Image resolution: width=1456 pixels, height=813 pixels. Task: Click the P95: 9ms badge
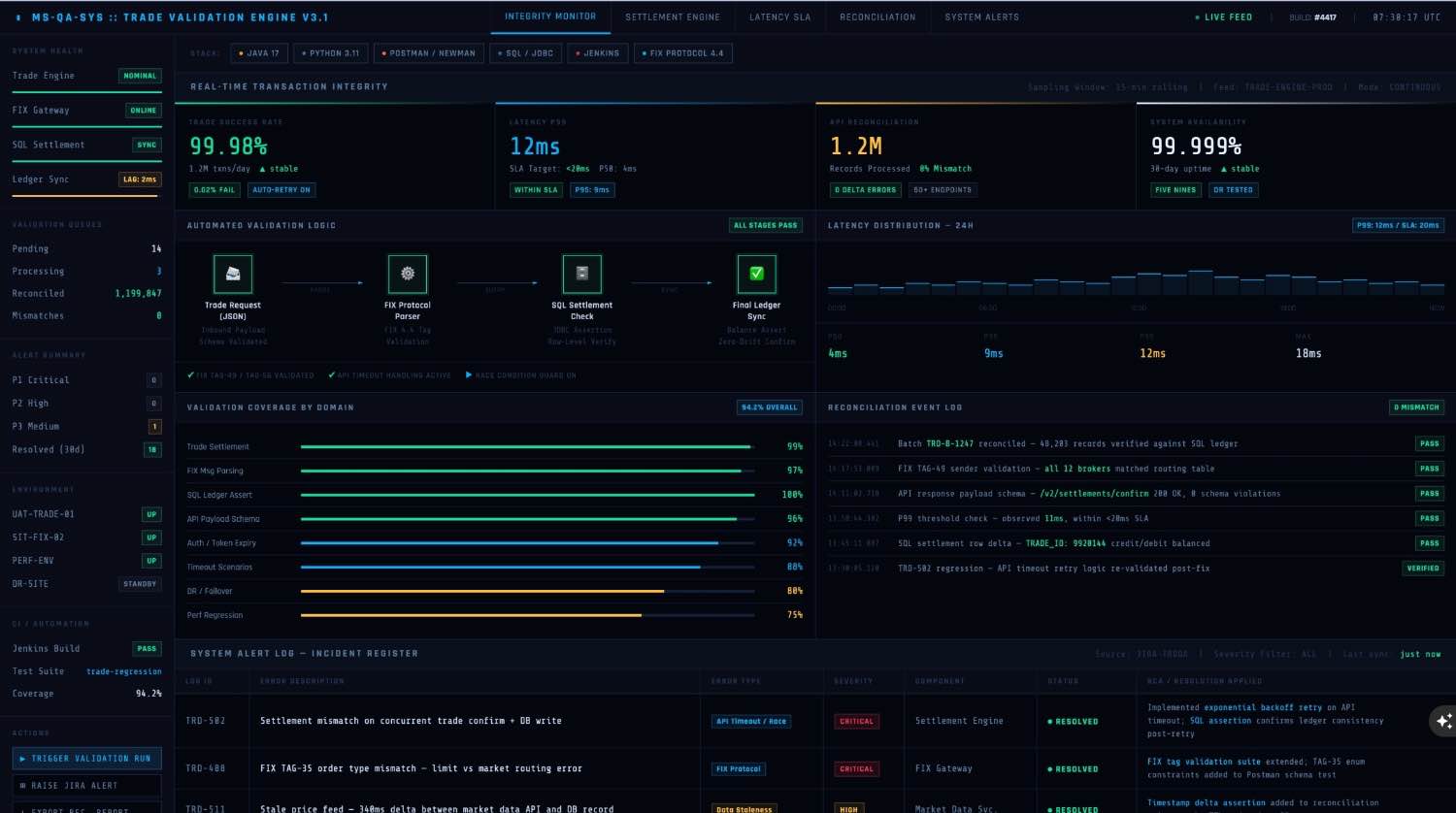[x=592, y=190]
